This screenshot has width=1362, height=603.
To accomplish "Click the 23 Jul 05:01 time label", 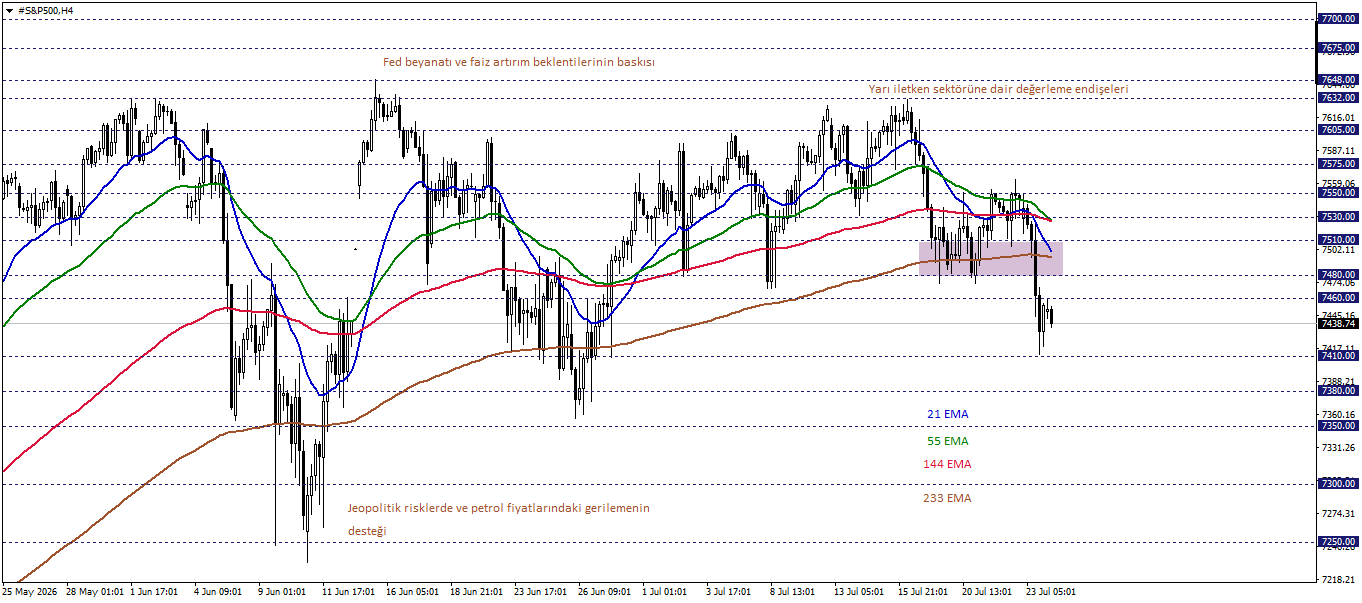I will click(x=1052, y=592).
